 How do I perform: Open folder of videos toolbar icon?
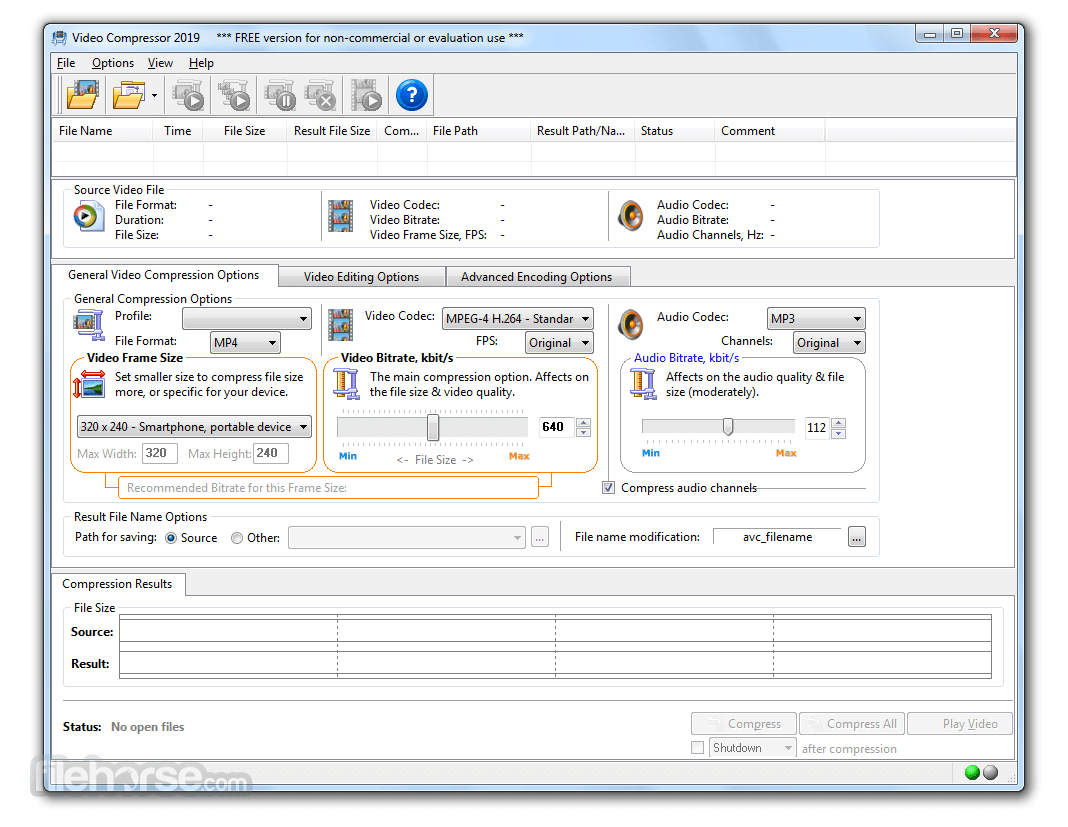[129, 95]
